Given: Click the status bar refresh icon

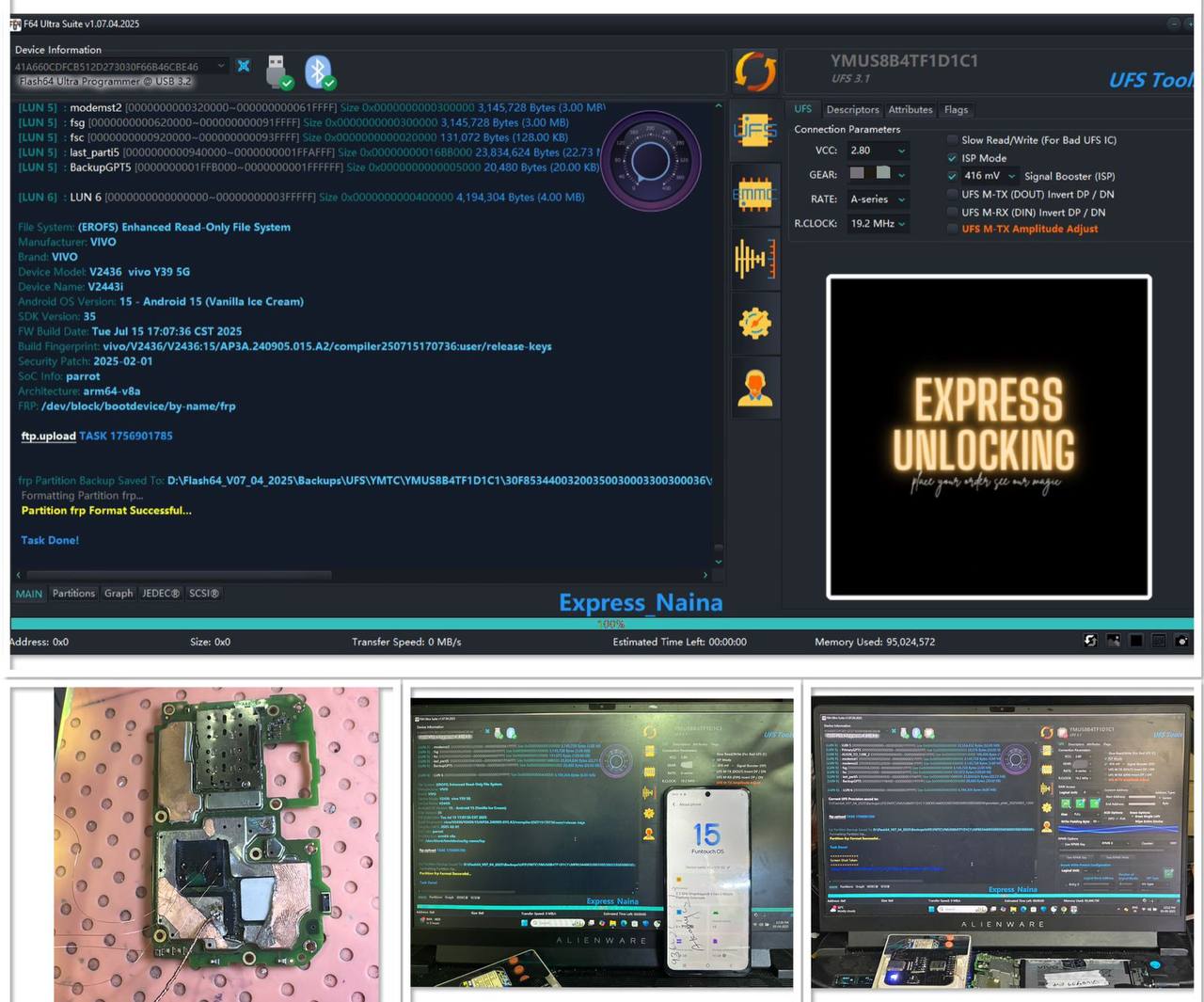Looking at the screenshot, I should pyautogui.click(x=1090, y=641).
